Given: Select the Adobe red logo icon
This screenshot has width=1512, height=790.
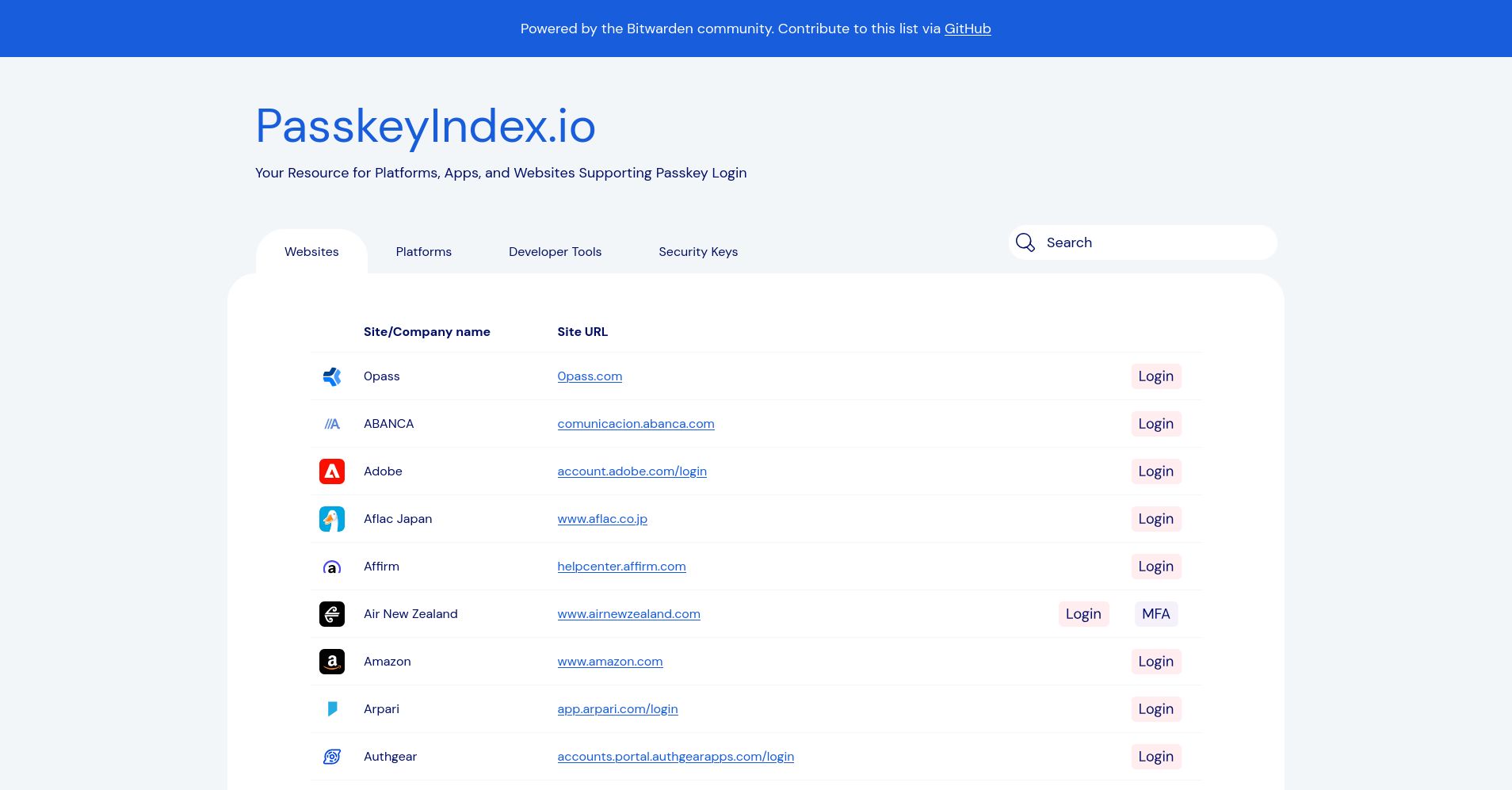Looking at the screenshot, I should click(332, 471).
